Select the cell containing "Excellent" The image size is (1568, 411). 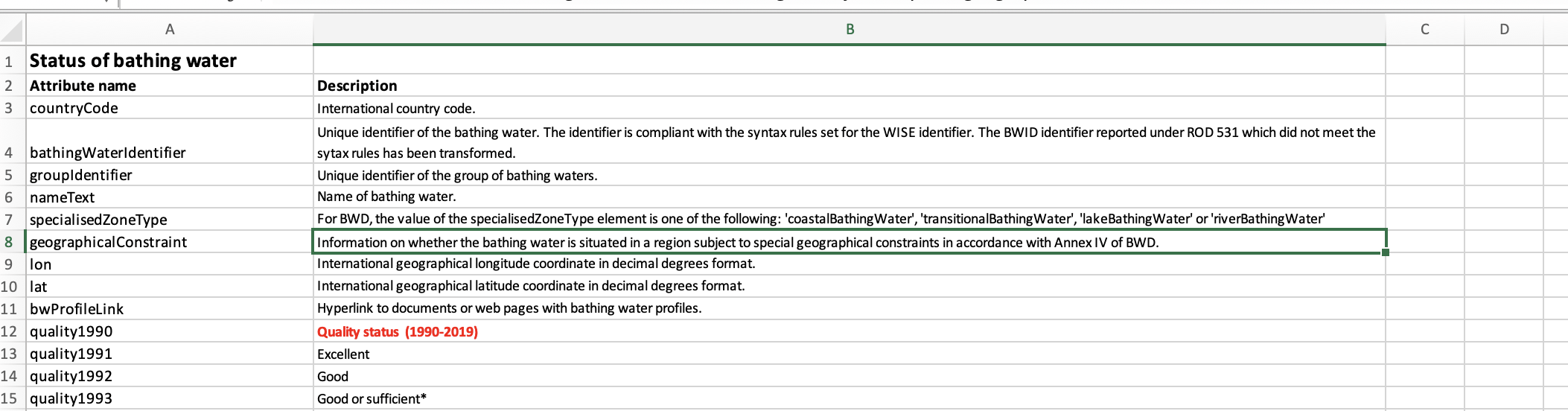[343, 354]
